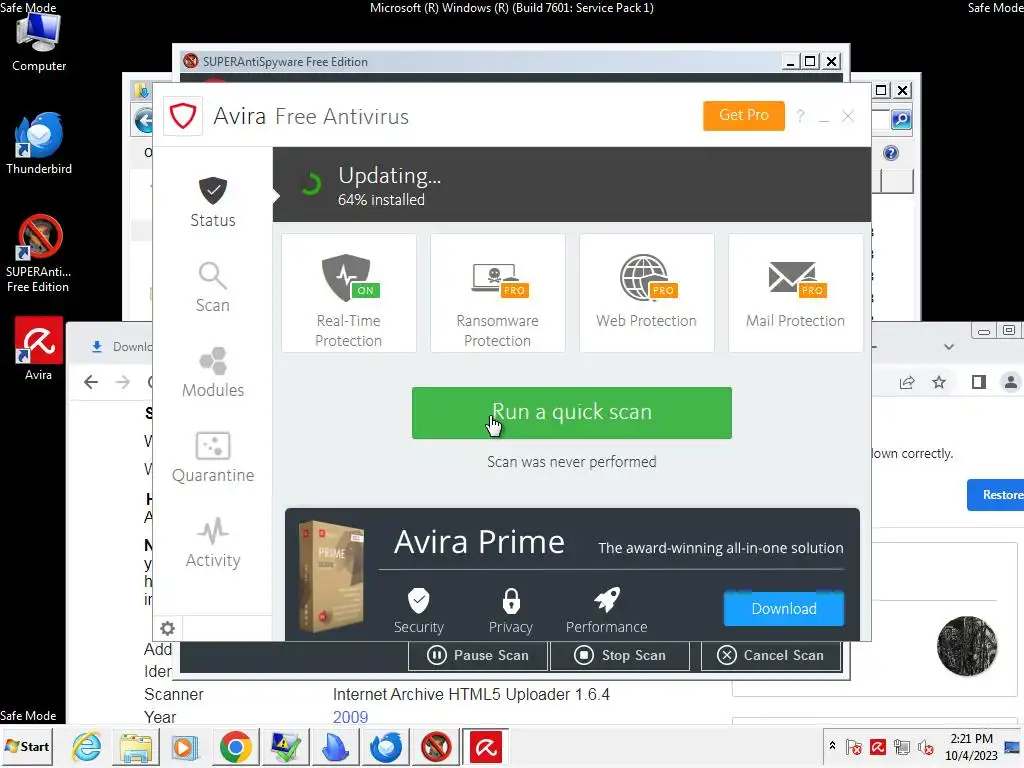1024x768 pixels.
Task: Open the Ransomware Protection tile
Action: pos(498,293)
